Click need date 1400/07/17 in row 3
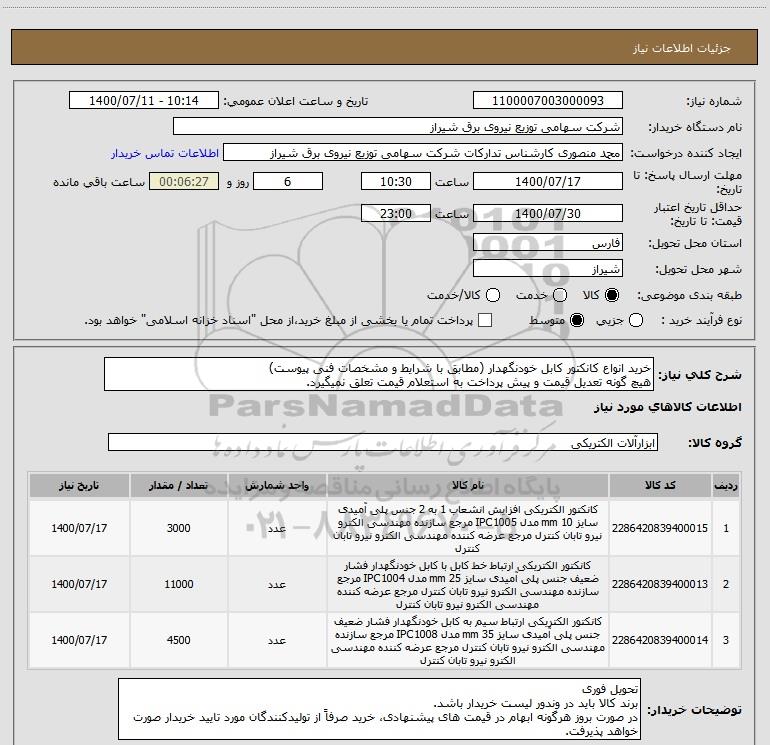770x745 pixels. click(79, 640)
